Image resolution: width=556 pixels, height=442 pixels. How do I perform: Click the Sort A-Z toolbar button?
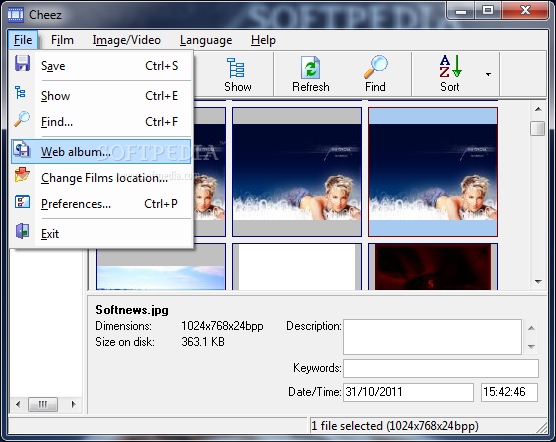[x=450, y=74]
